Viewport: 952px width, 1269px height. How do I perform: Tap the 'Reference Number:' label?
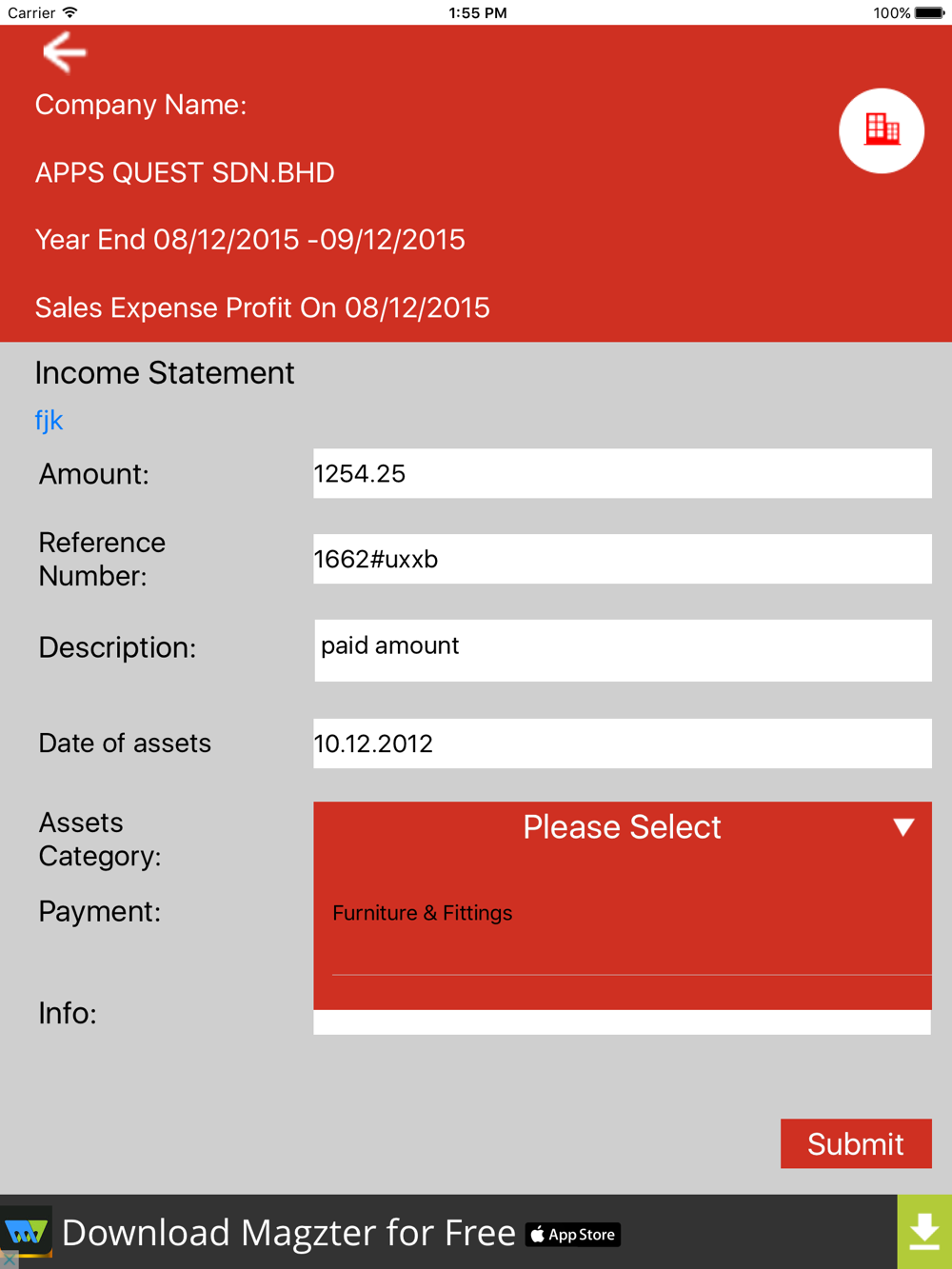click(x=102, y=559)
